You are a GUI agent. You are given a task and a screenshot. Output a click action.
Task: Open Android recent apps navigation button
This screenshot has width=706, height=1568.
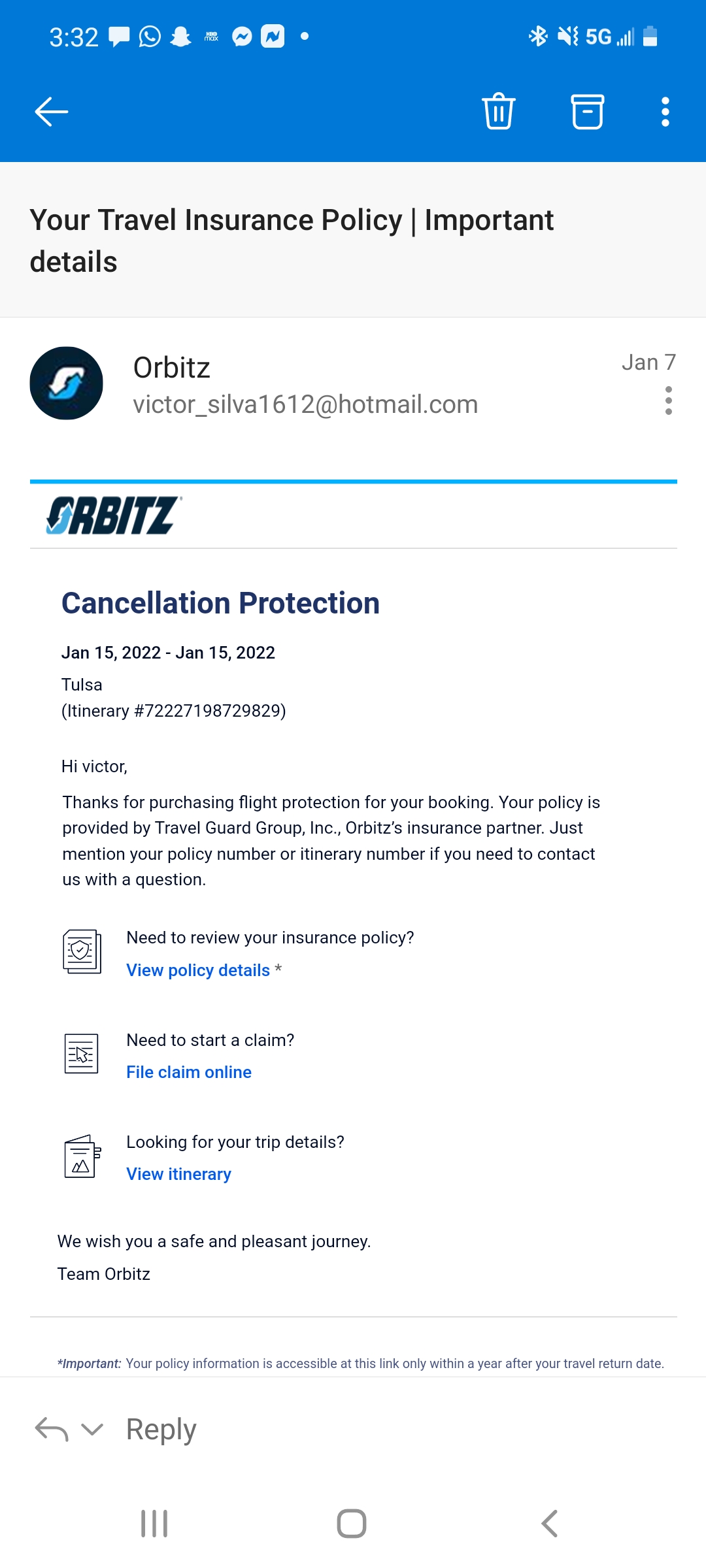click(x=154, y=1524)
